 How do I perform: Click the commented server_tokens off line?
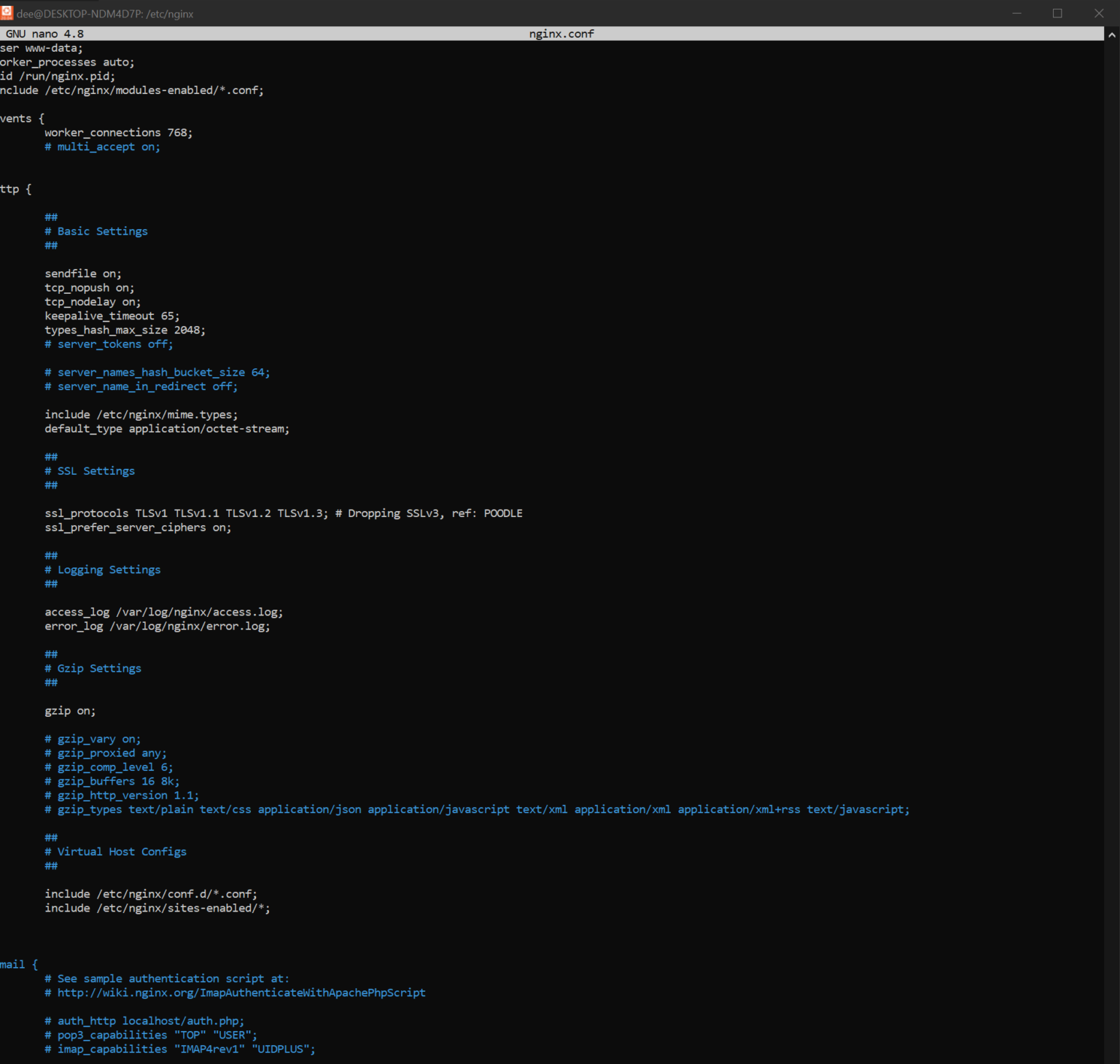(x=109, y=344)
